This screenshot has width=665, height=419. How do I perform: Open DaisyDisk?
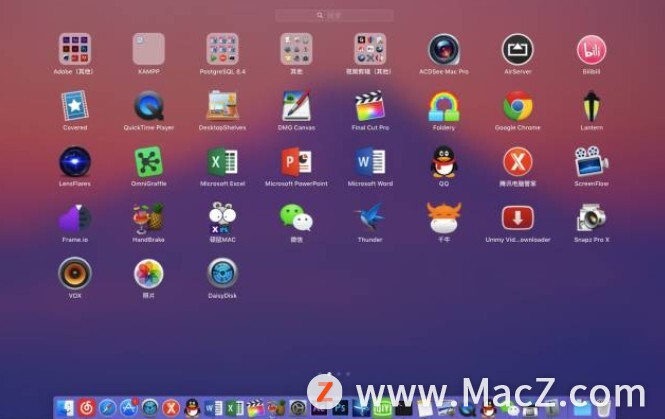coord(222,274)
